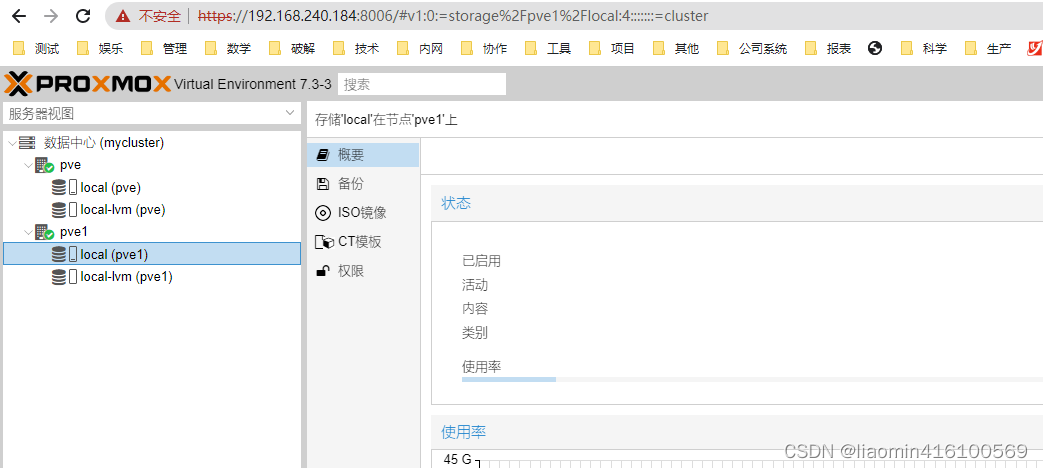Screen dimensions: 1043x468
Task: Click the cube icon next to CT模板
Action: (x=323, y=242)
